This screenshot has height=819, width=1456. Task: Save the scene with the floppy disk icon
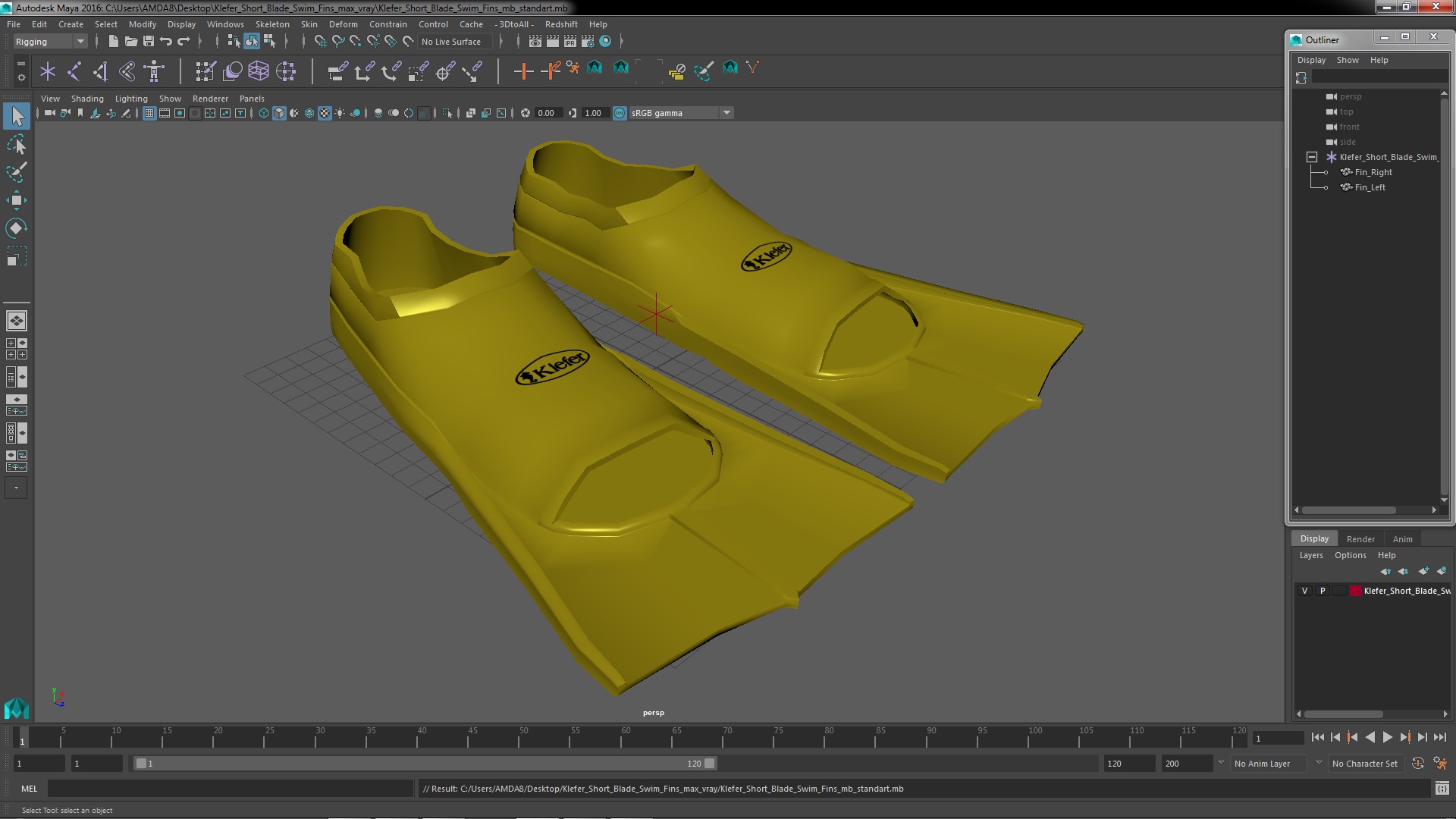(x=149, y=41)
